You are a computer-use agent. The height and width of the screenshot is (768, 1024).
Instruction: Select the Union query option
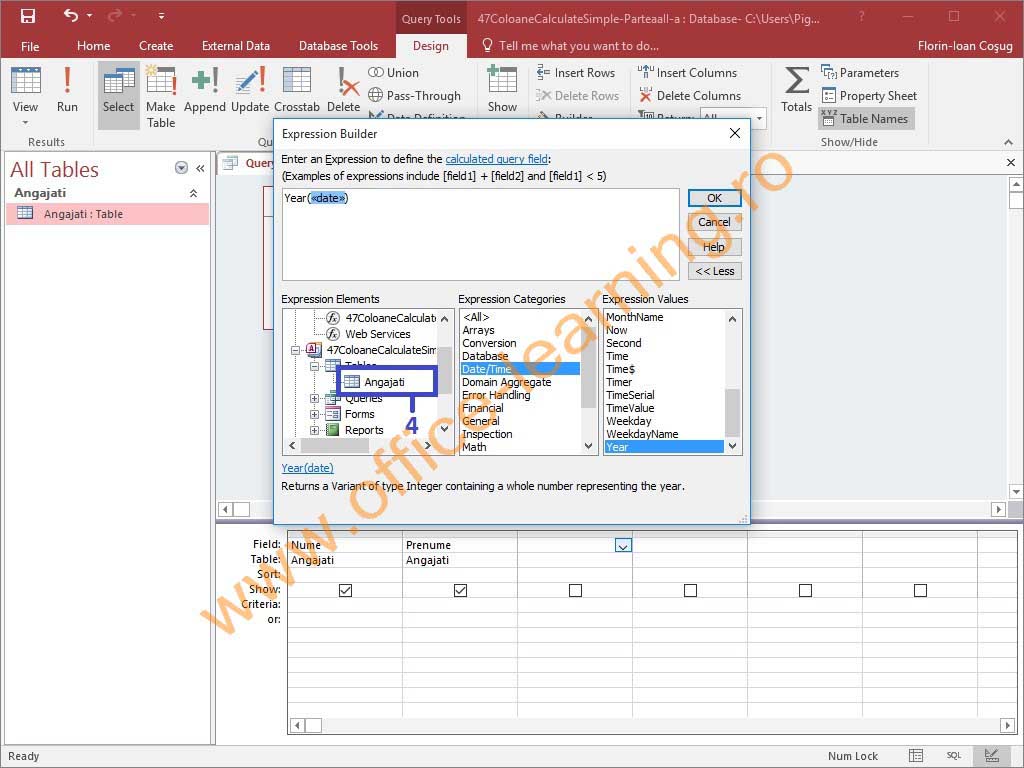click(393, 72)
